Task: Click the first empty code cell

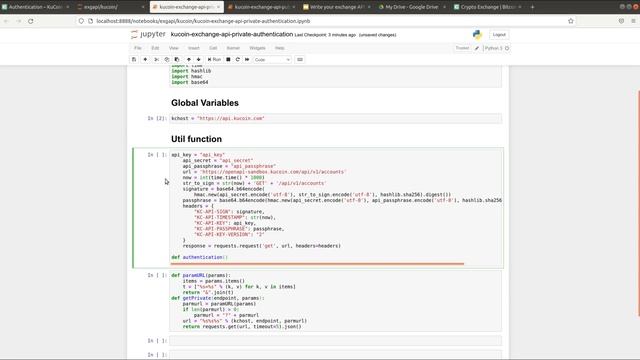Action: click(x=336, y=340)
